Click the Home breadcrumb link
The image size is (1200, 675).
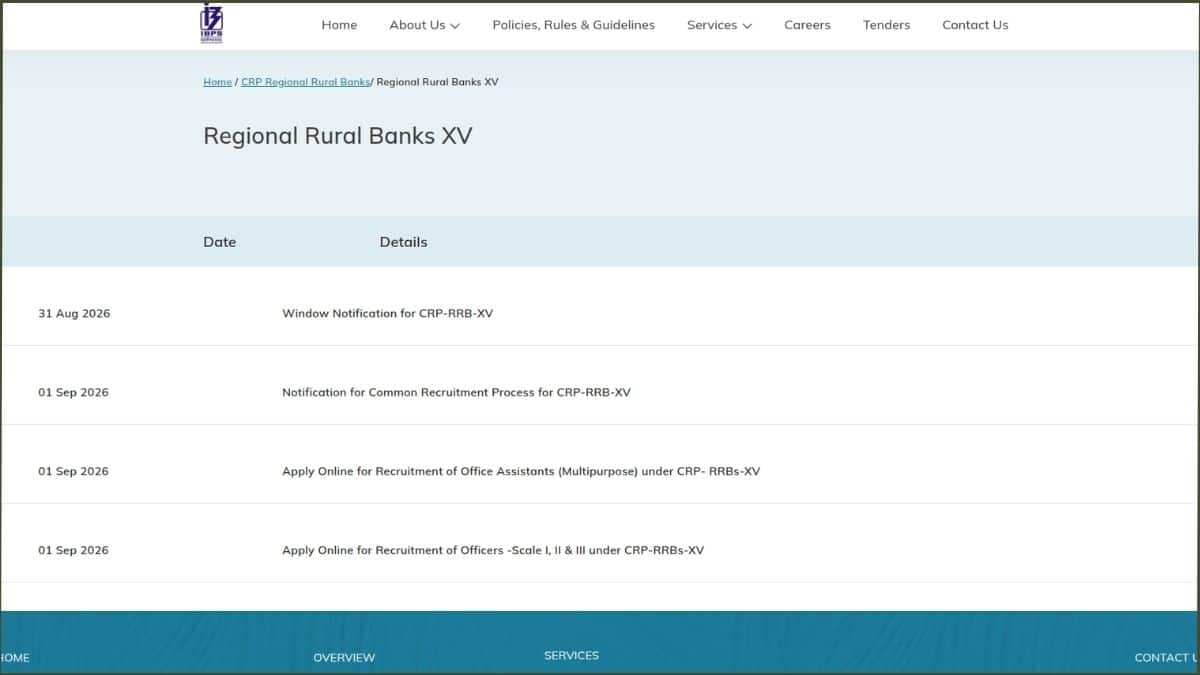[x=218, y=82]
